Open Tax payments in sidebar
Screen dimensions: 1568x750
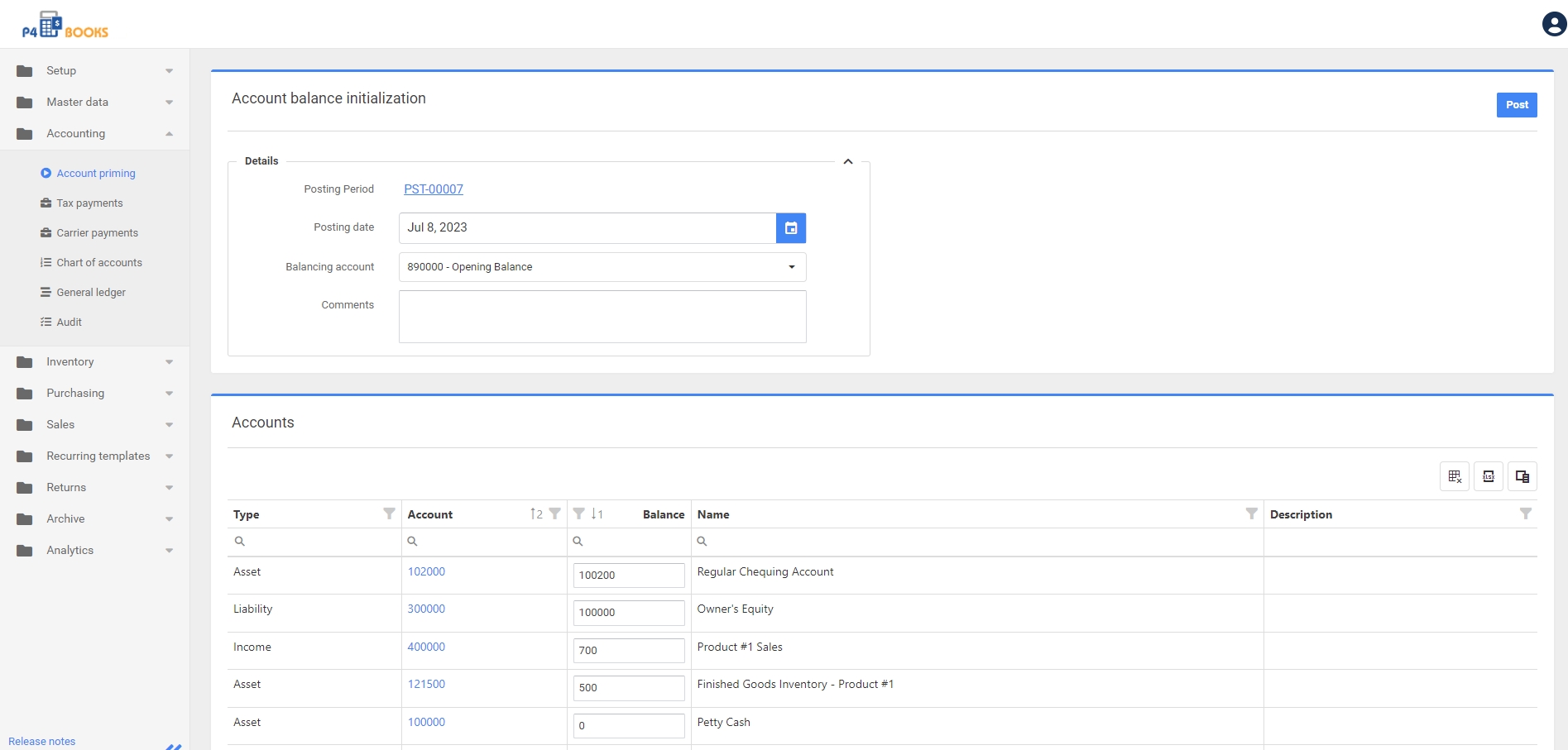89,203
